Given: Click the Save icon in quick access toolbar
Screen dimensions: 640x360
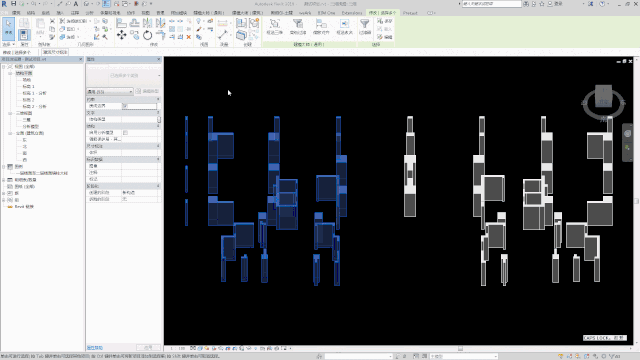Looking at the screenshot, I should (13, 4).
